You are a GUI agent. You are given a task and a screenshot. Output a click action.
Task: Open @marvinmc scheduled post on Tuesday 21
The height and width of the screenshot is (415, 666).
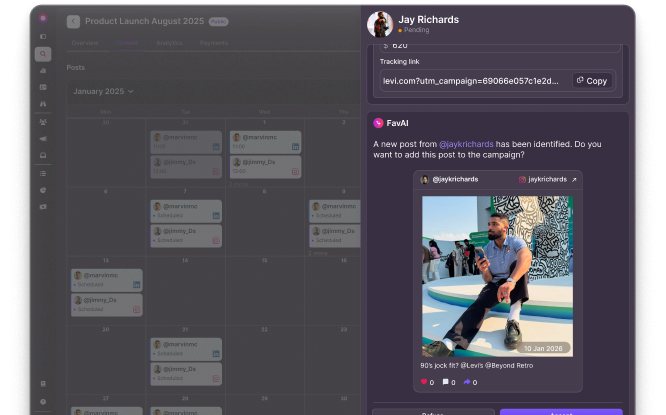coord(186,349)
